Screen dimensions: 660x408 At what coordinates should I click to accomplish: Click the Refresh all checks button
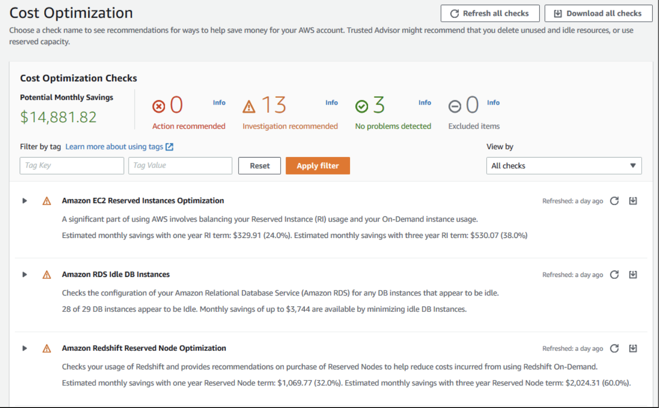click(490, 14)
